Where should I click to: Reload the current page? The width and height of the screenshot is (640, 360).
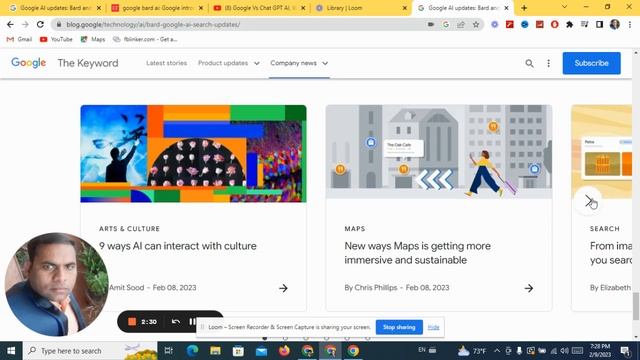40,24
